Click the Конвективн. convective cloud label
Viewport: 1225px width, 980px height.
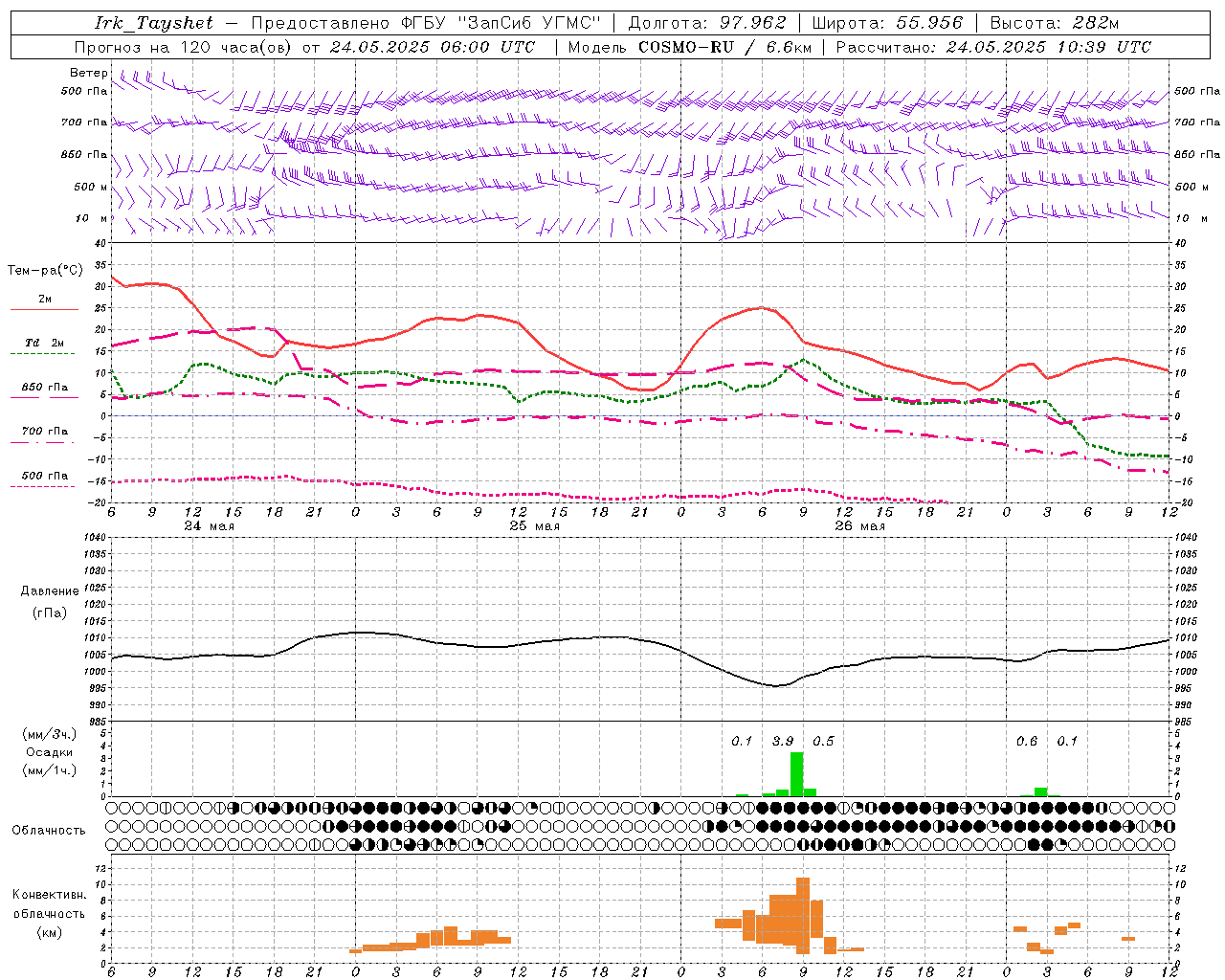tap(49, 895)
